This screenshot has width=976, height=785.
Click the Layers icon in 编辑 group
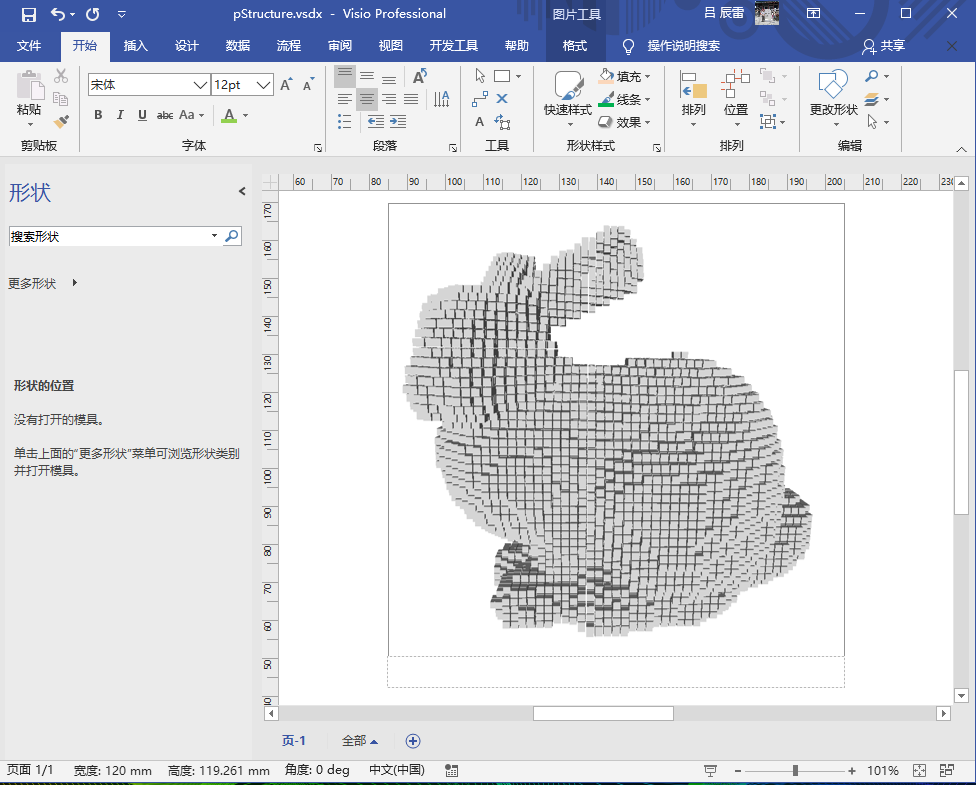pyautogui.click(x=872, y=99)
